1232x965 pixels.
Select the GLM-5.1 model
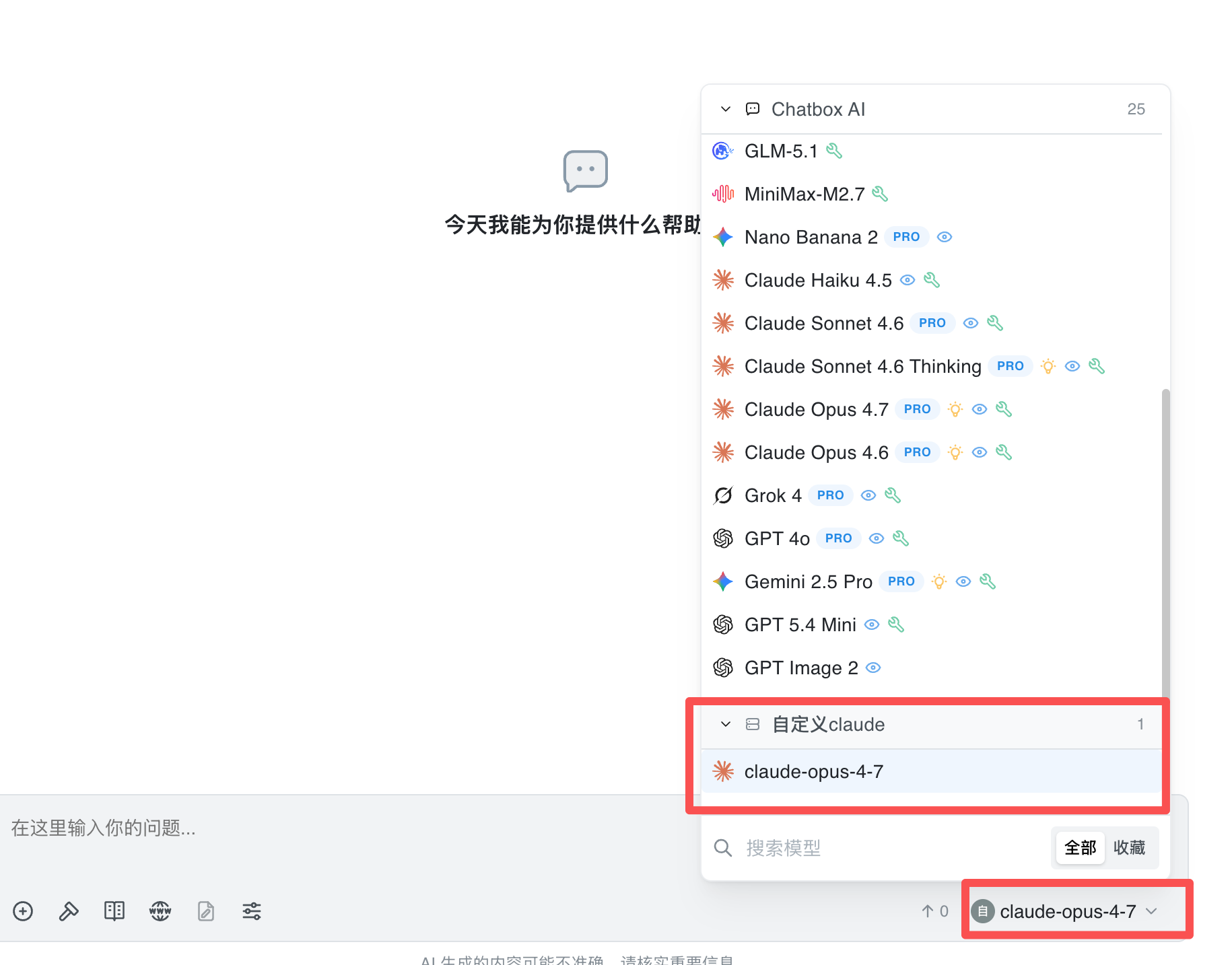[932, 151]
